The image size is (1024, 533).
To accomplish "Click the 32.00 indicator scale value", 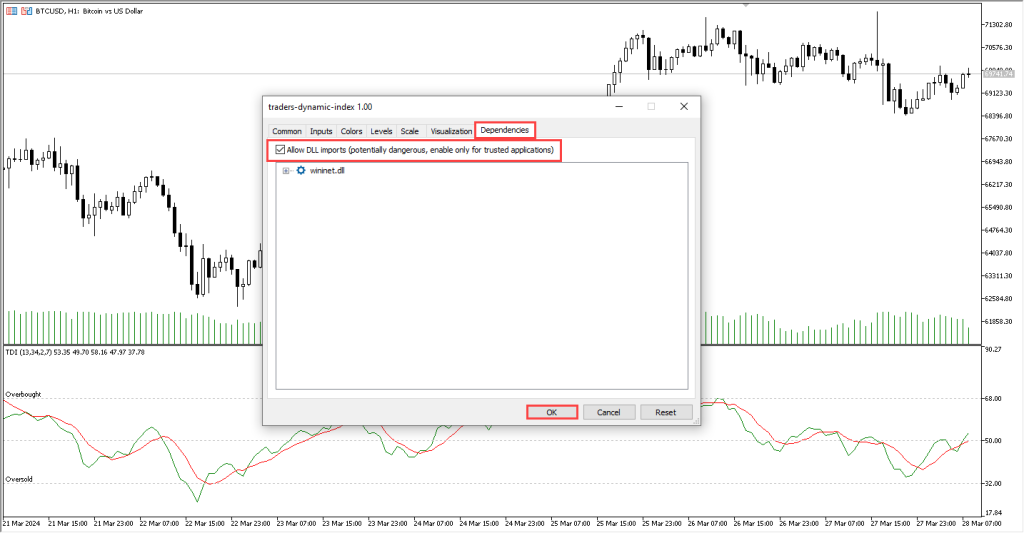I will 993,483.
